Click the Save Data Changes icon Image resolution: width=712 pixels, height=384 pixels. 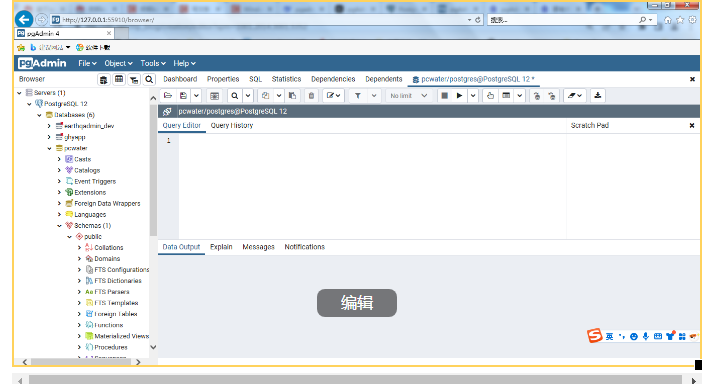pos(214,96)
